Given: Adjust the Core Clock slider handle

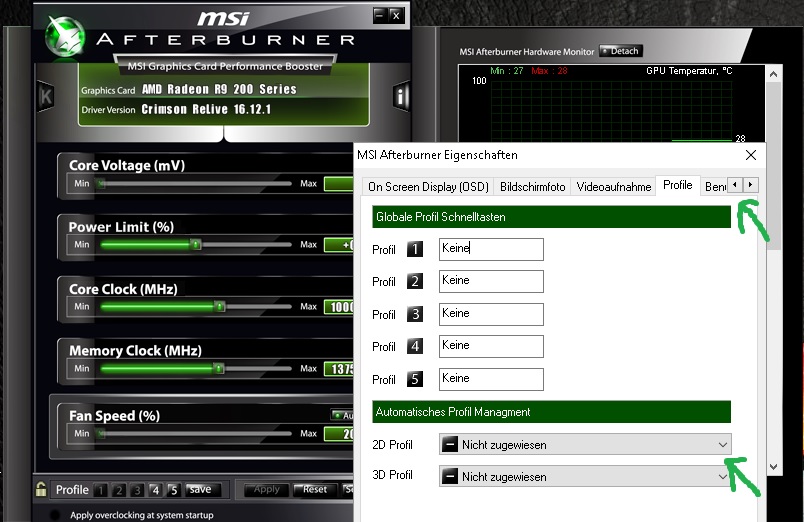Looking at the screenshot, I should click(219, 307).
